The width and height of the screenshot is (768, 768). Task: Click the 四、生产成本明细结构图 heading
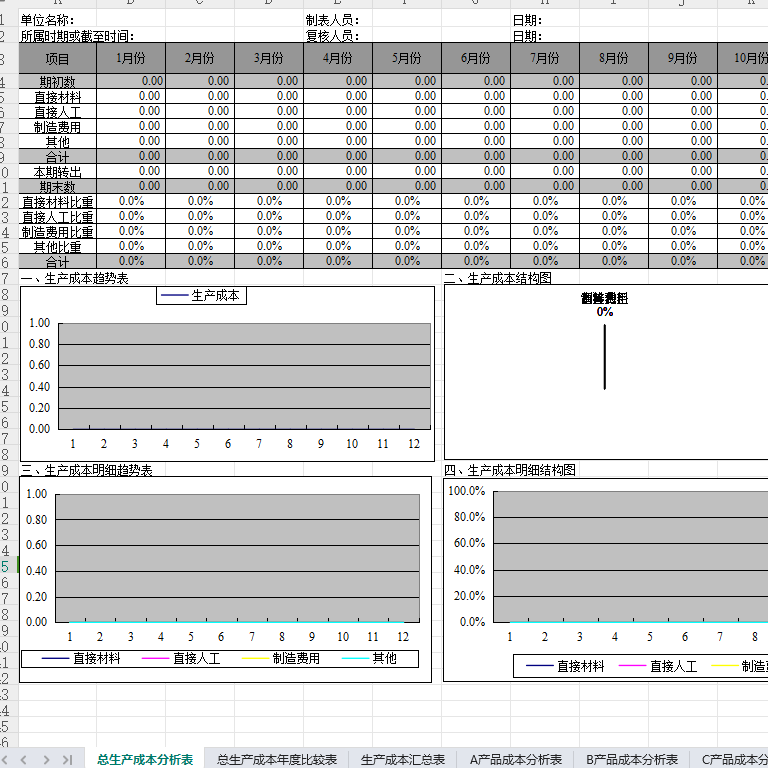point(509,470)
